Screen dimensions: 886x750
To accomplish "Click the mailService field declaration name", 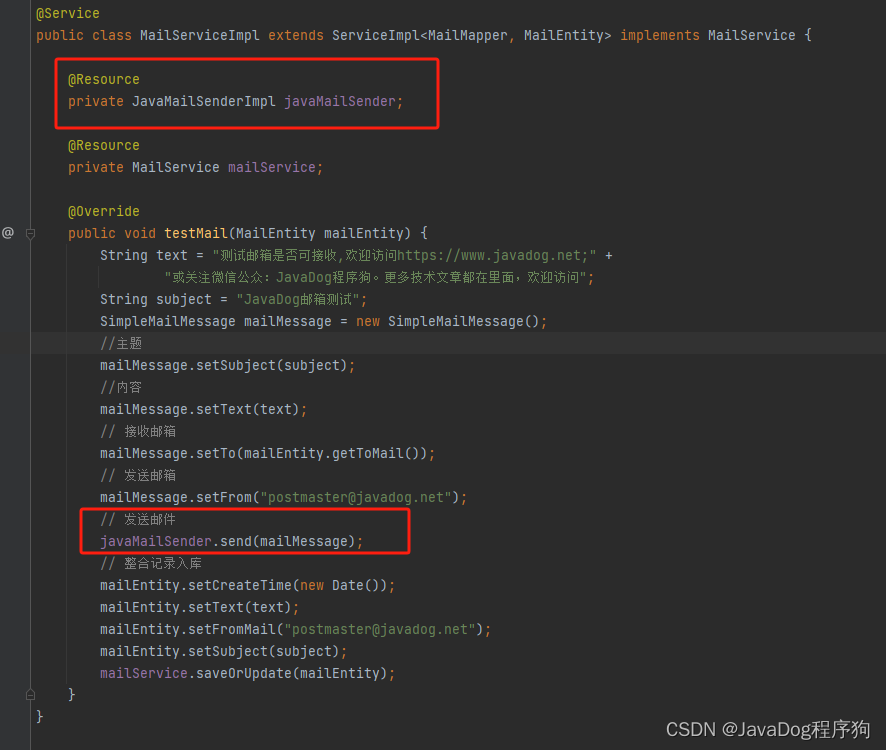I will coord(272,167).
